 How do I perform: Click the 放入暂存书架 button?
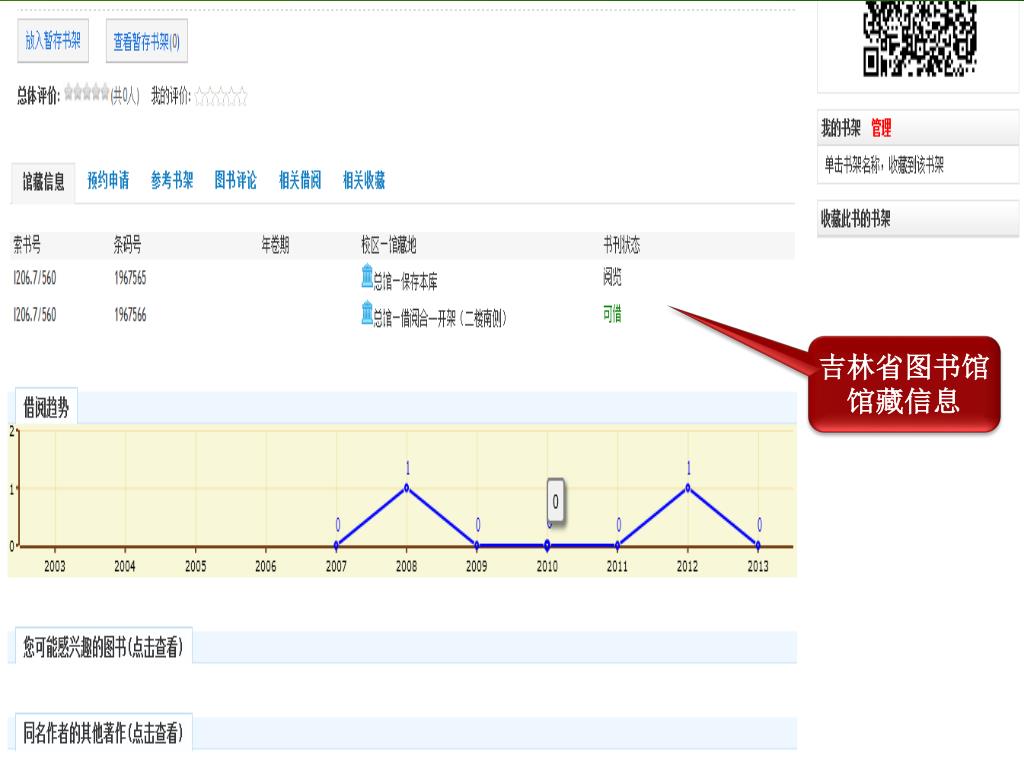(53, 41)
